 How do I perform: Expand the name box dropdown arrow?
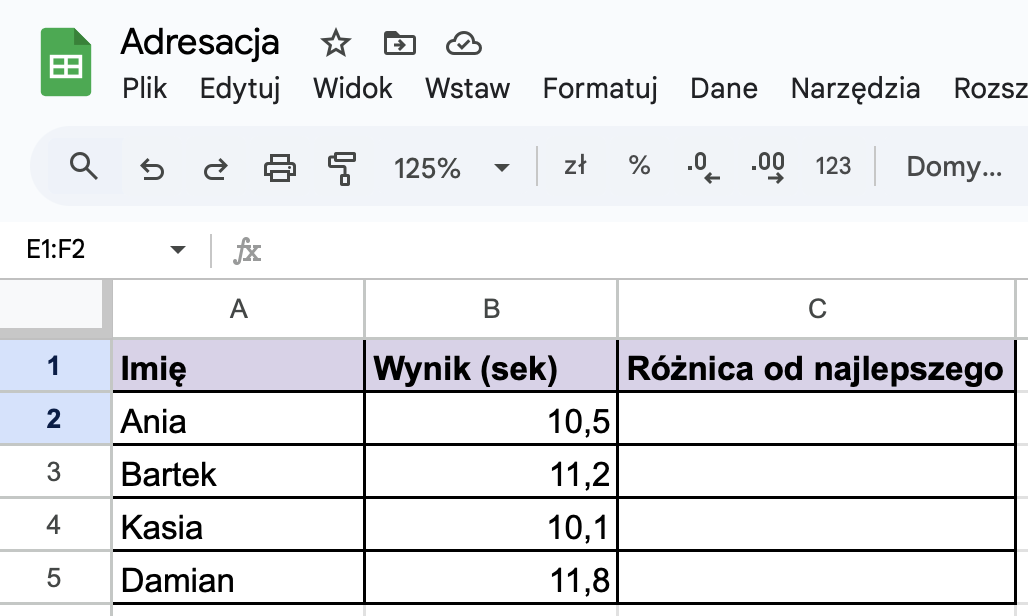(178, 250)
